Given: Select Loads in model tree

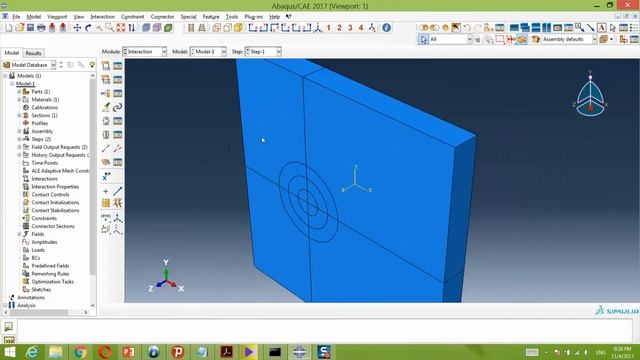Looking at the screenshot, I should [38, 250].
